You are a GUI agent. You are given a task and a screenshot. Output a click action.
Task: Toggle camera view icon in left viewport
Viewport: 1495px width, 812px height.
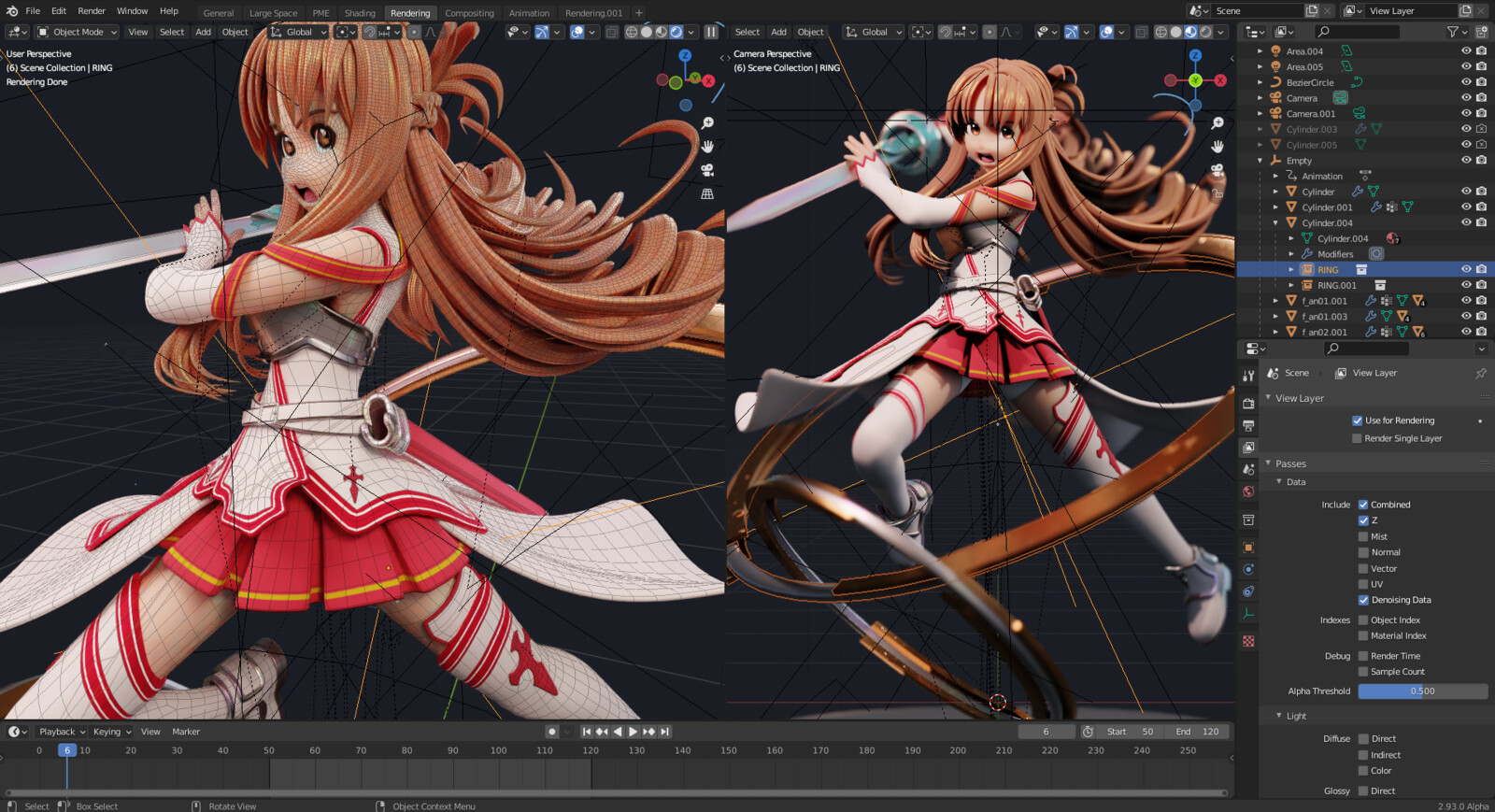point(707,170)
